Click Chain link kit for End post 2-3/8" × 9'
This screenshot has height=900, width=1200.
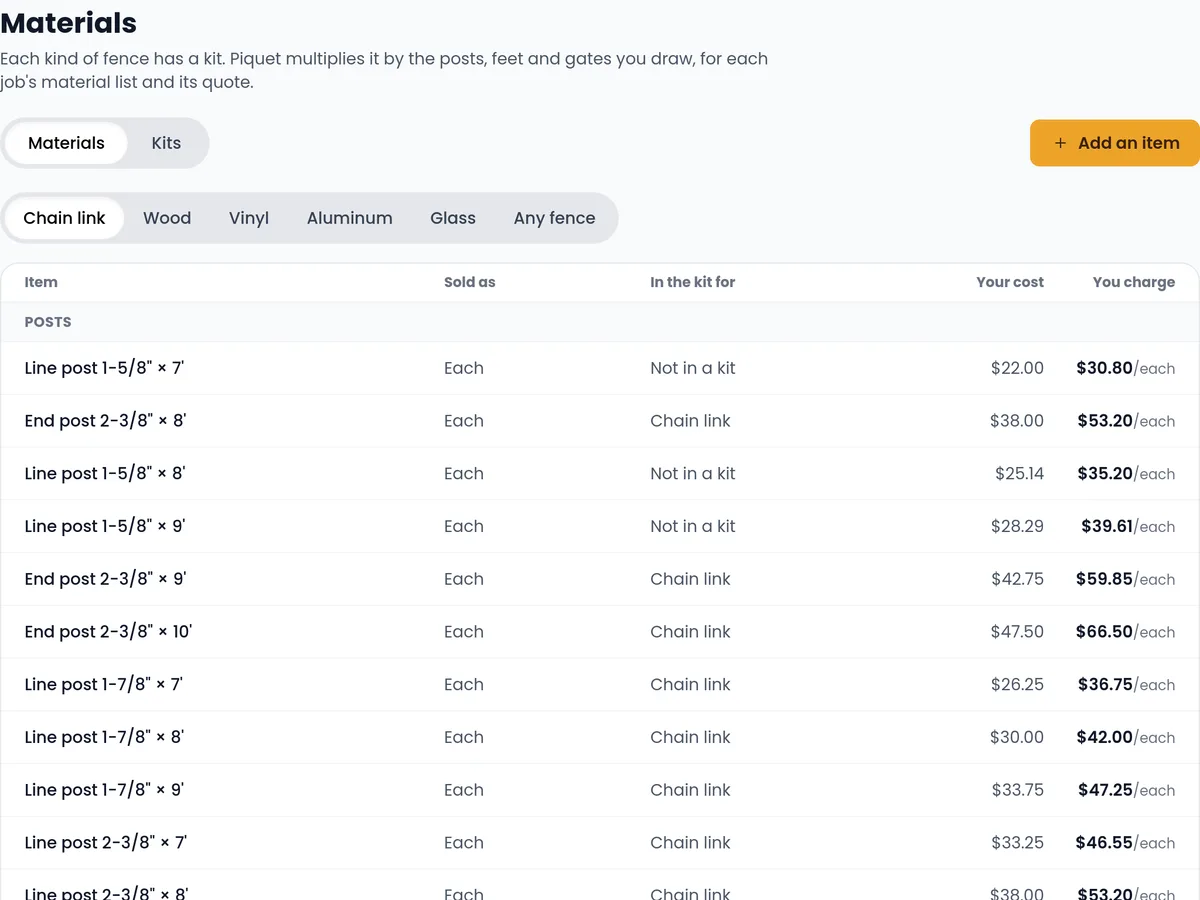coord(690,579)
